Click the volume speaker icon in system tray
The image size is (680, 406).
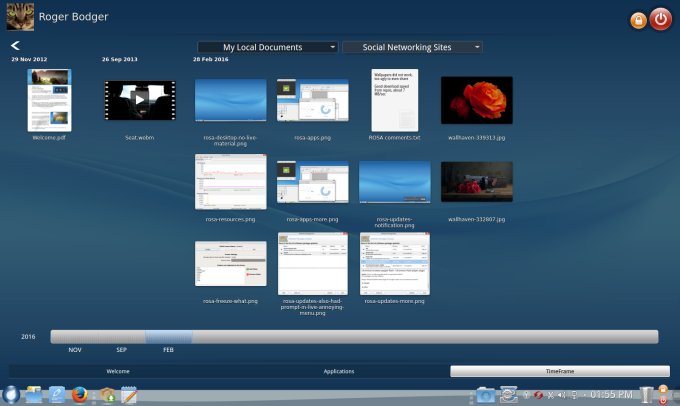(562, 395)
